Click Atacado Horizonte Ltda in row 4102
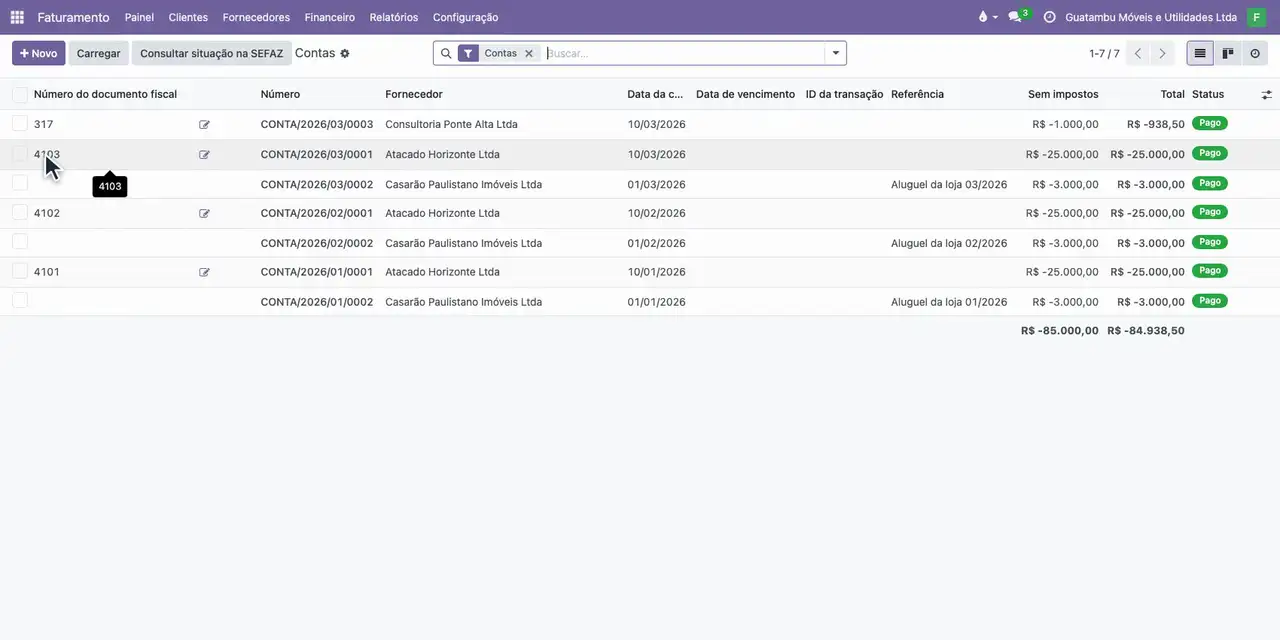 click(442, 213)
